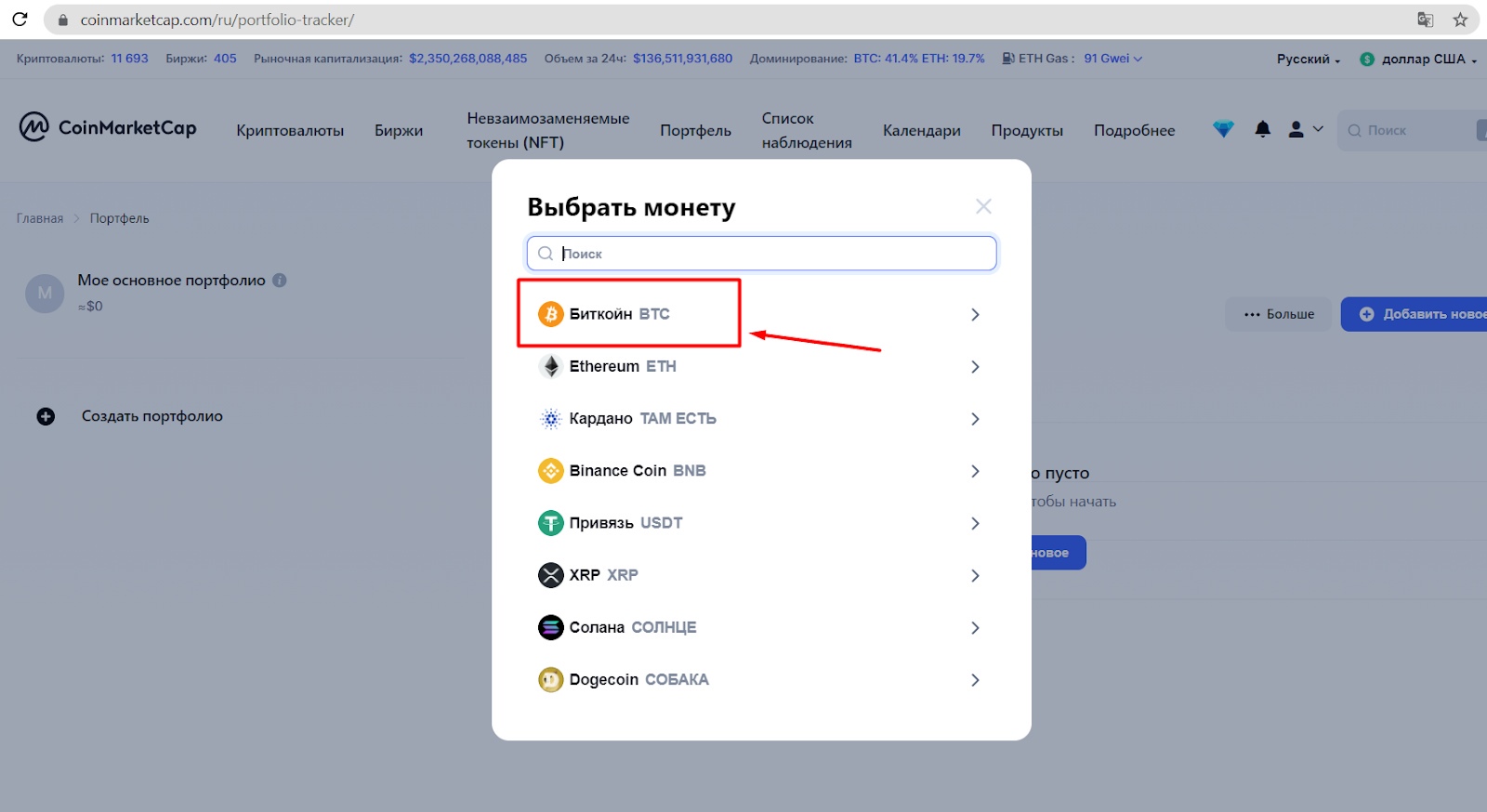Bookmark this page with the star icon
This screenshot has width=1487, height=812.
coord(1460,20)
